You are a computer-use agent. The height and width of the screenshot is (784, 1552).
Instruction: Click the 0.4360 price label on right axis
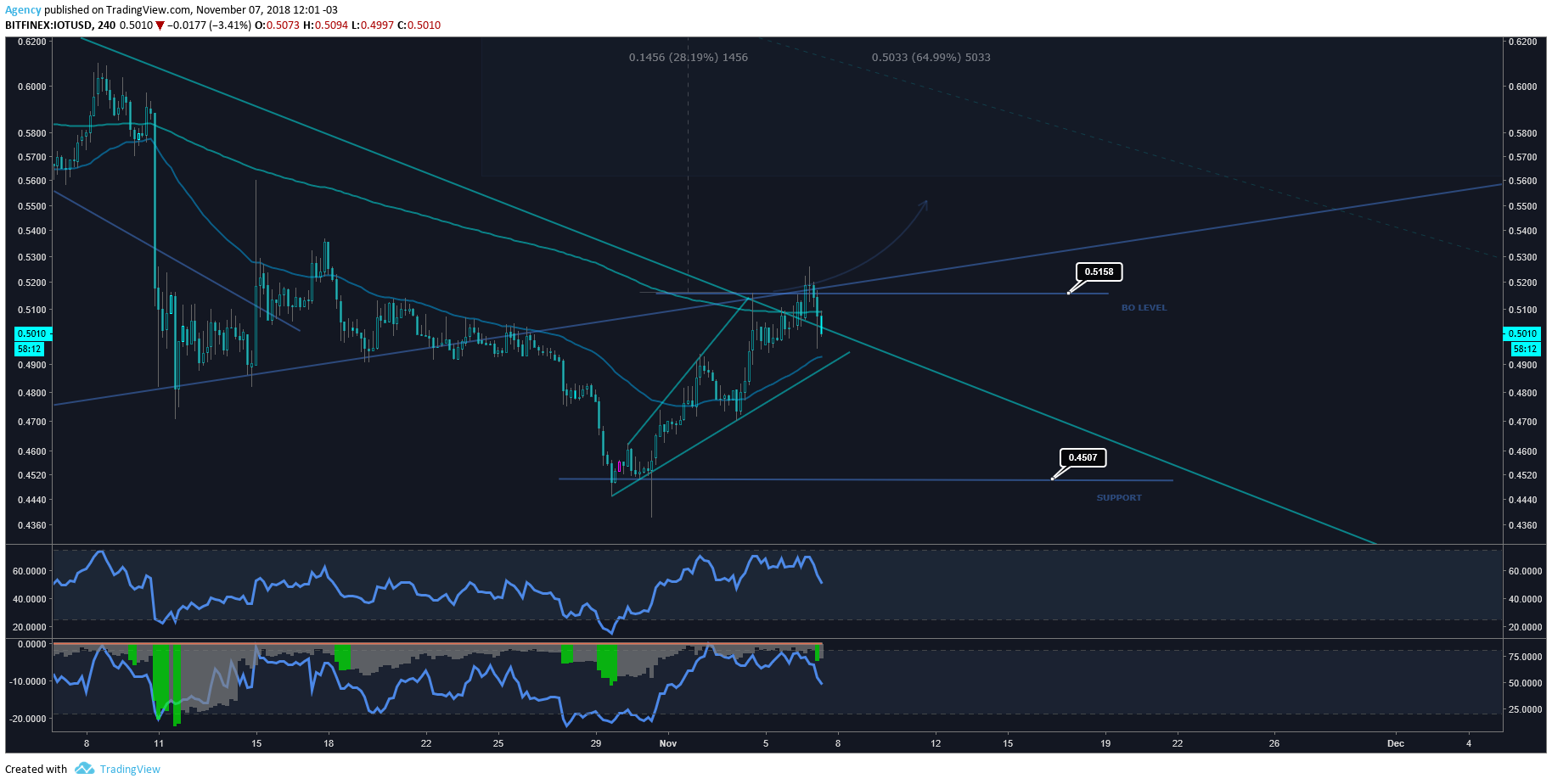[1522, 525]
